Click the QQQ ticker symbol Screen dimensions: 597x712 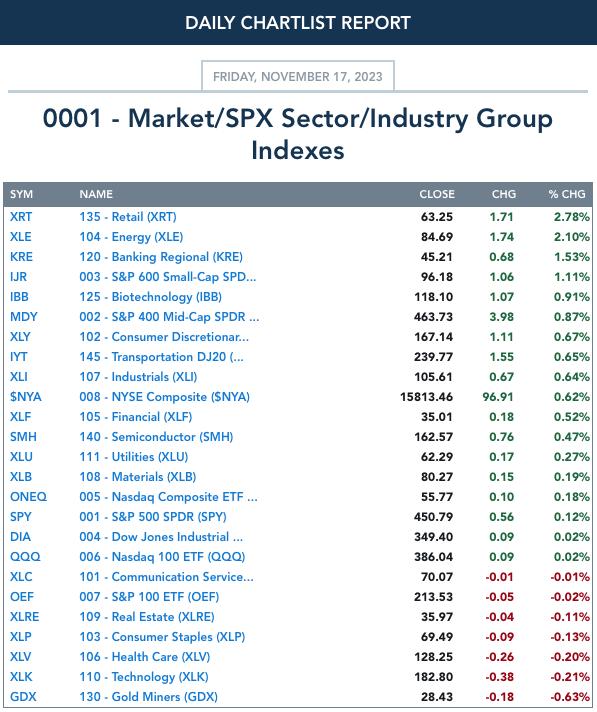(x=25, y=556)
